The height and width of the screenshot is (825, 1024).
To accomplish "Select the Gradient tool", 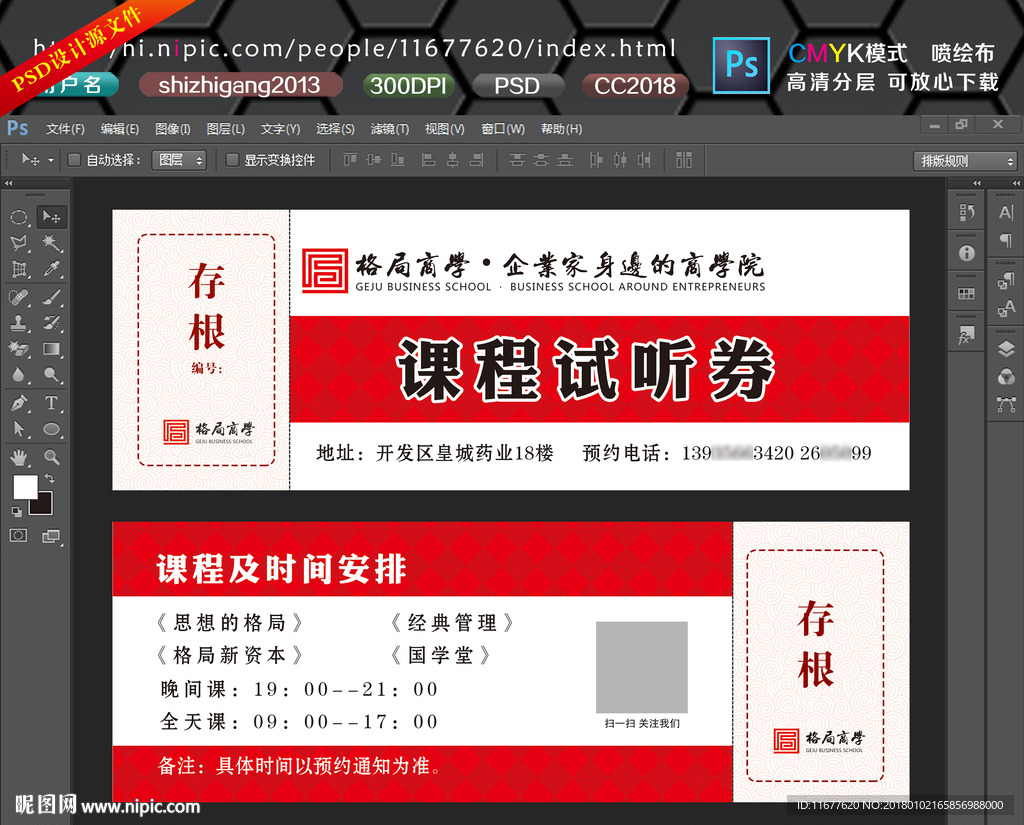I will (x=51, y=349).
